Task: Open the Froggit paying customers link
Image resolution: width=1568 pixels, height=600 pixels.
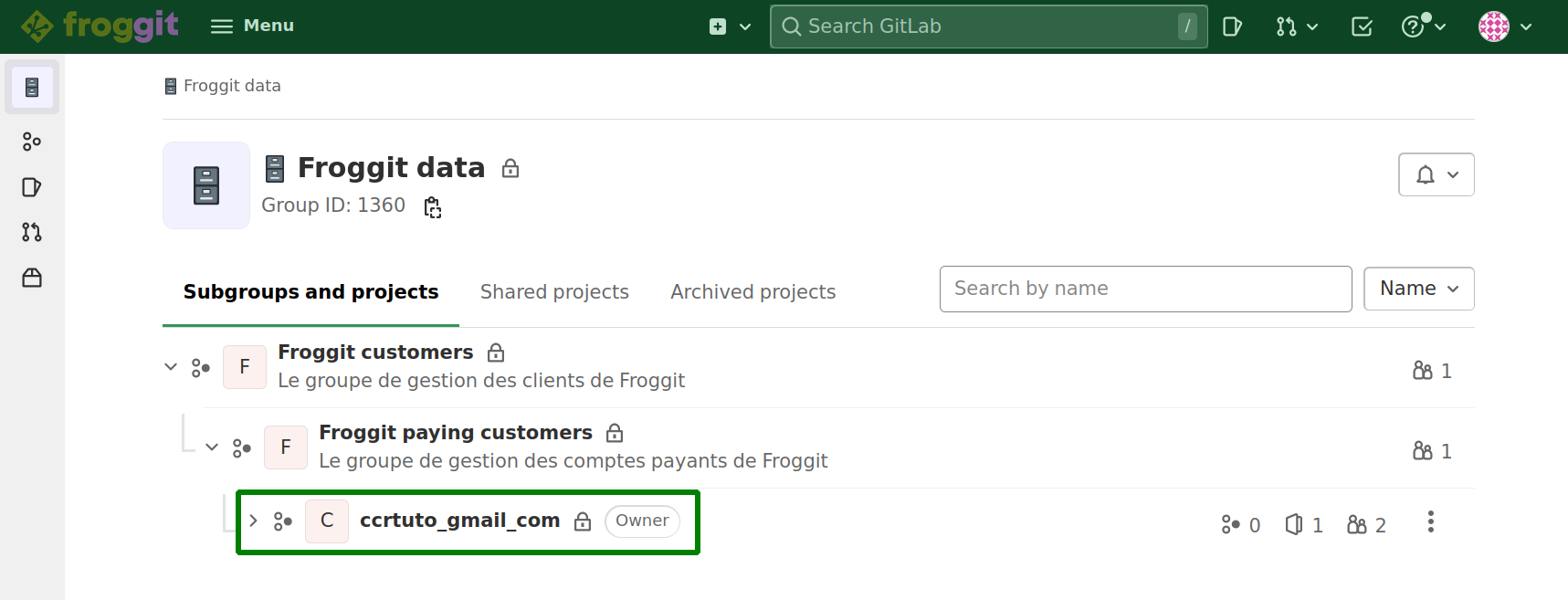Action: [456, 433]
